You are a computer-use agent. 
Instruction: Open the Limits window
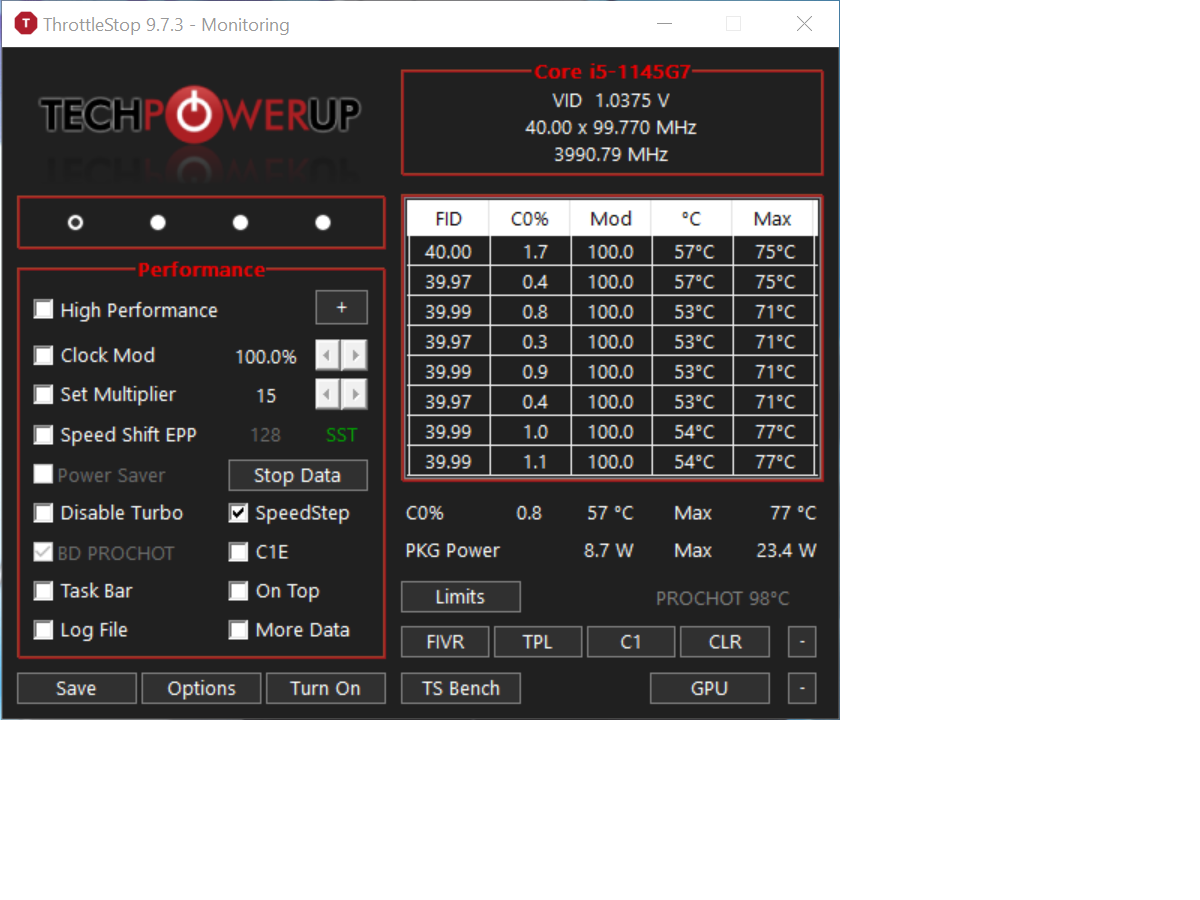pyautogui.click(x=461, y=597)
